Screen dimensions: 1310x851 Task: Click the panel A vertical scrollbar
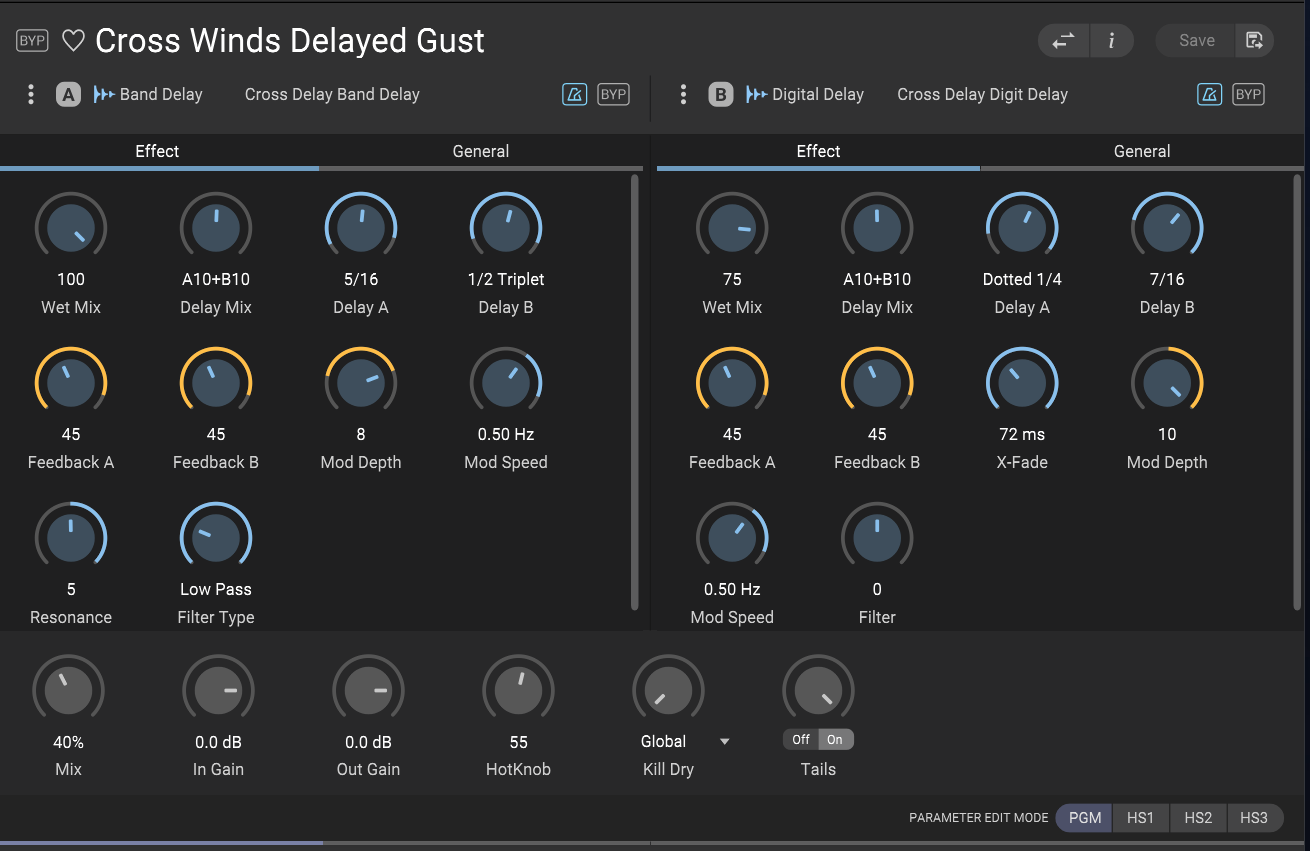coord(635,392)
